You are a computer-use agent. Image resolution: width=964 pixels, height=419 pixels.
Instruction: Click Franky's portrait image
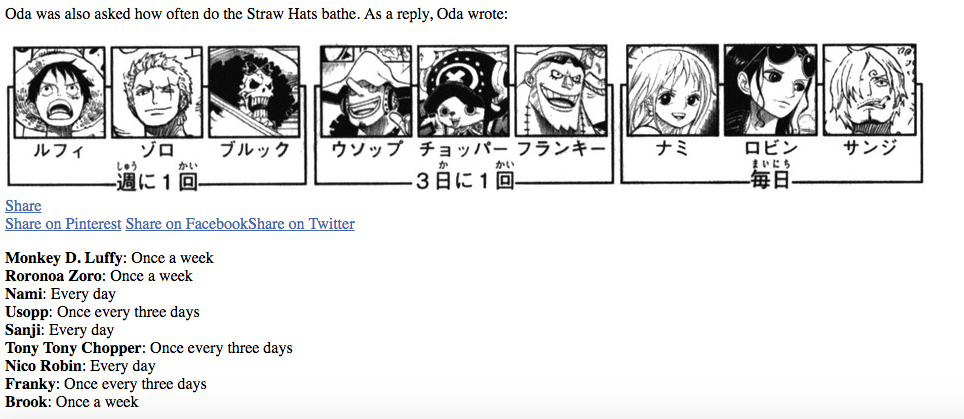(561, 91)
